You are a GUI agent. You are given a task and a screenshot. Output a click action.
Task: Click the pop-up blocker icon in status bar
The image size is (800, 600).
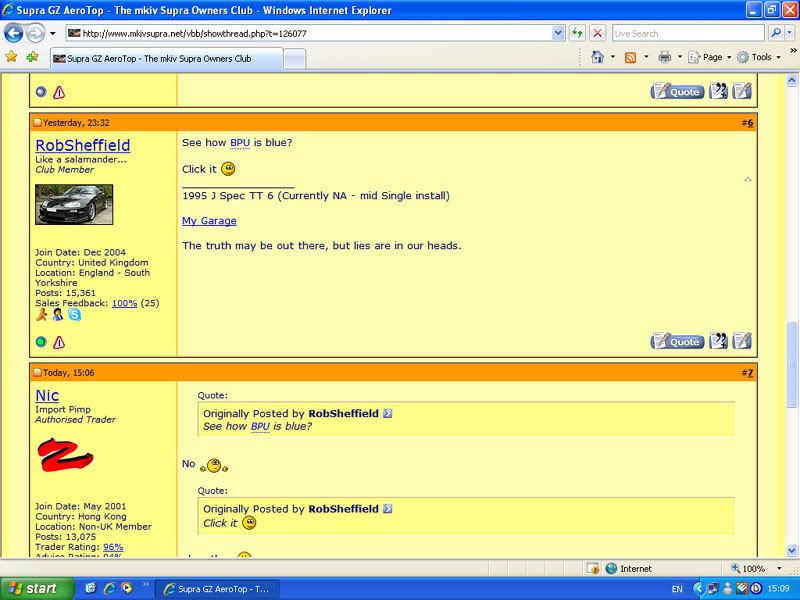[x=592, y=568]
